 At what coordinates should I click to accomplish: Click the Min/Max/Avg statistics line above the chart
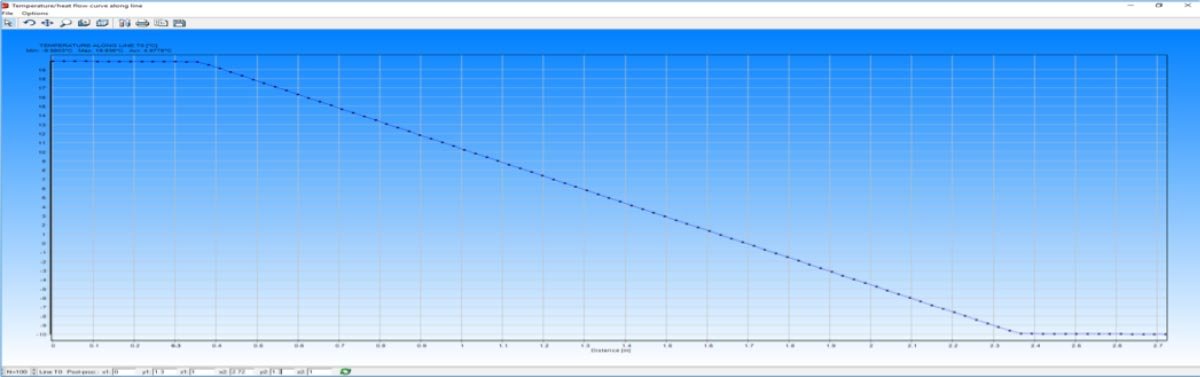[98, 51]
